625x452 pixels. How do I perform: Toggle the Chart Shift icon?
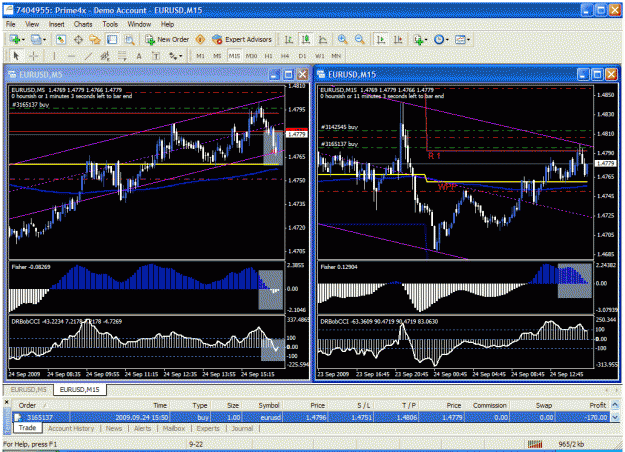coord(398,39)
